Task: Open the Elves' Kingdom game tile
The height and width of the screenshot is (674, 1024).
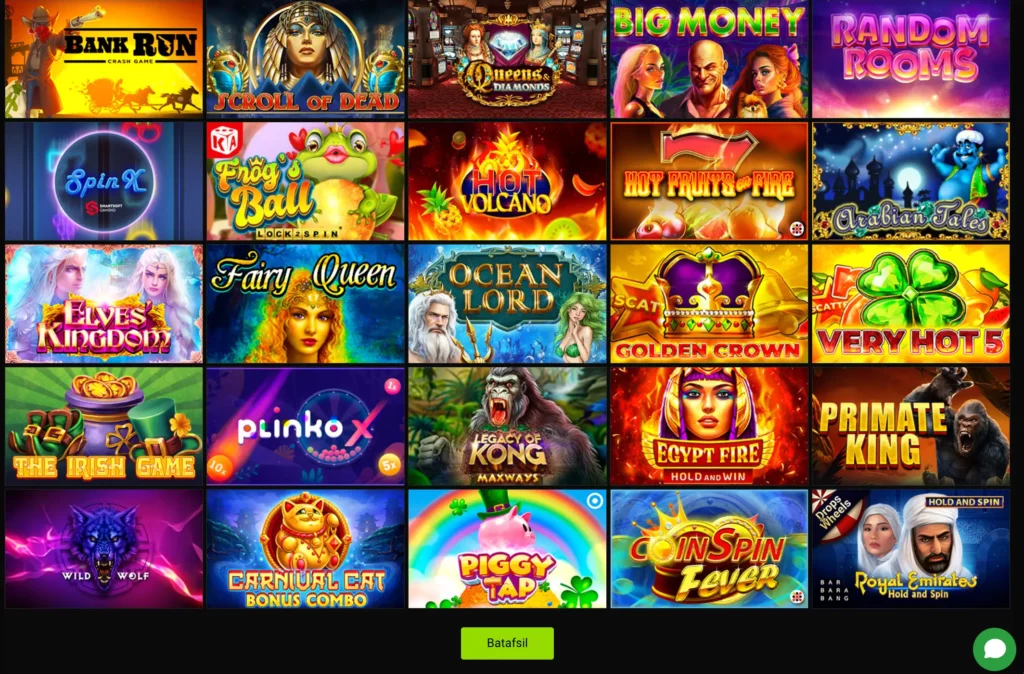Action: pyautogui.click(x=104, y=304)
